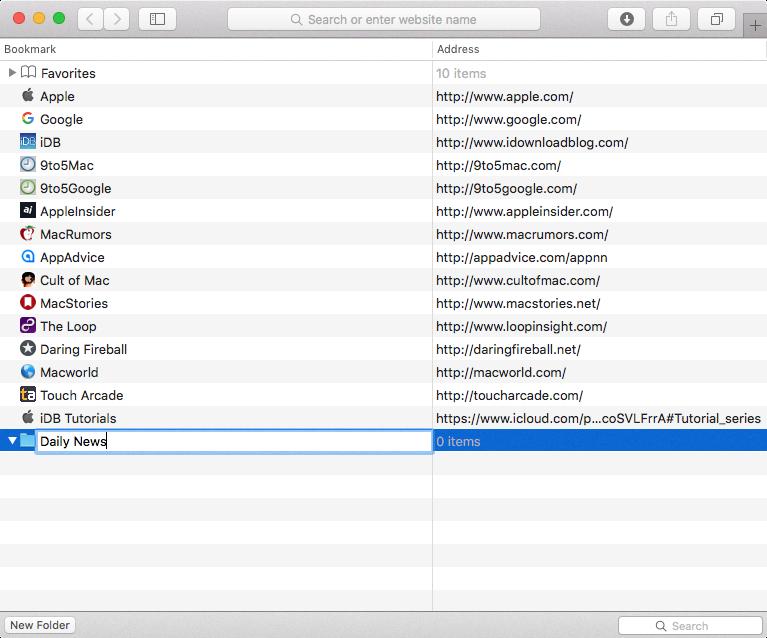Select the 9to5Mac bookmark name
This screenshot has width=767, height=638.
click(x=67, y=165)
